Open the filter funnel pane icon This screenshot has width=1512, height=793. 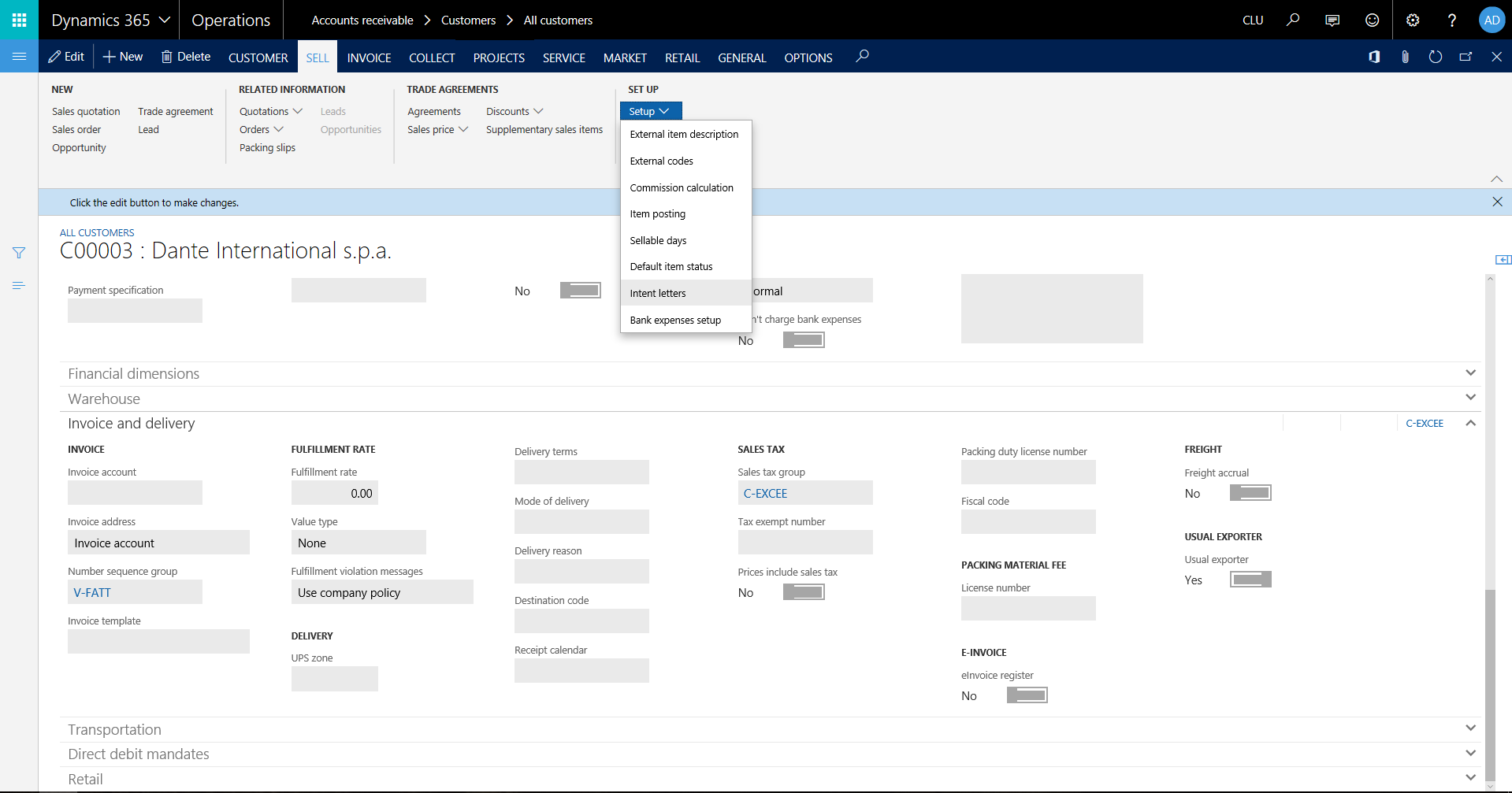19,253
